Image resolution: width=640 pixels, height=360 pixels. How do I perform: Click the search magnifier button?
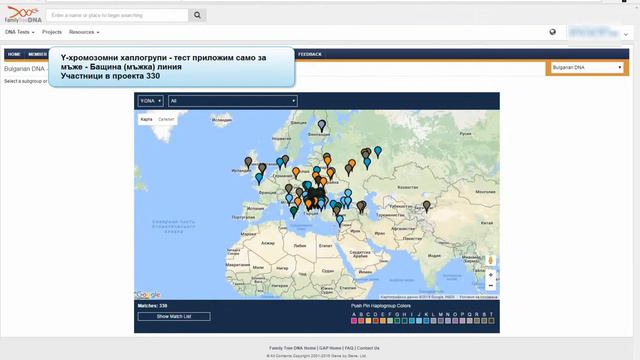(x=197, y=15)
